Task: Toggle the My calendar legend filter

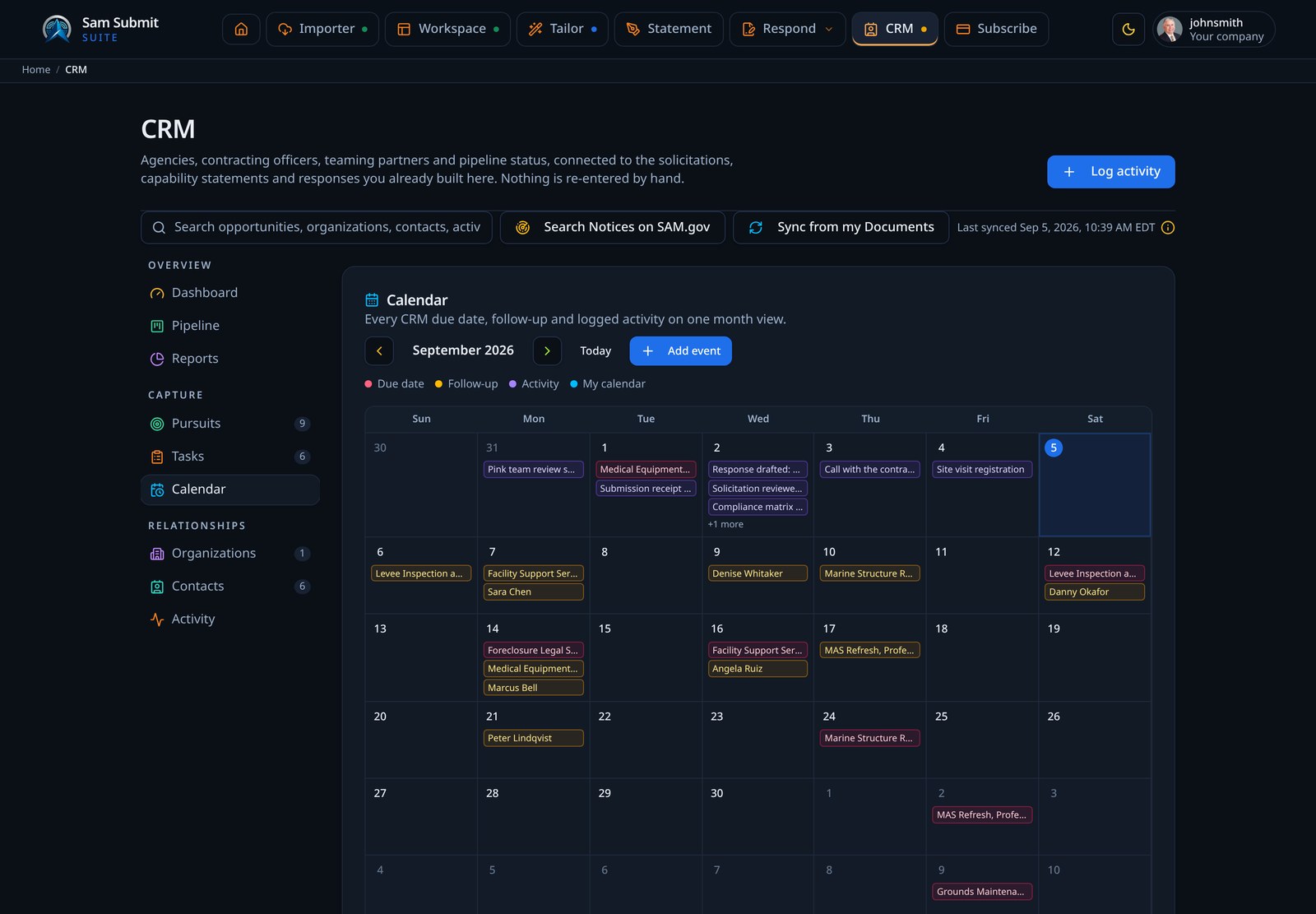Action: (x=608, y=384)
